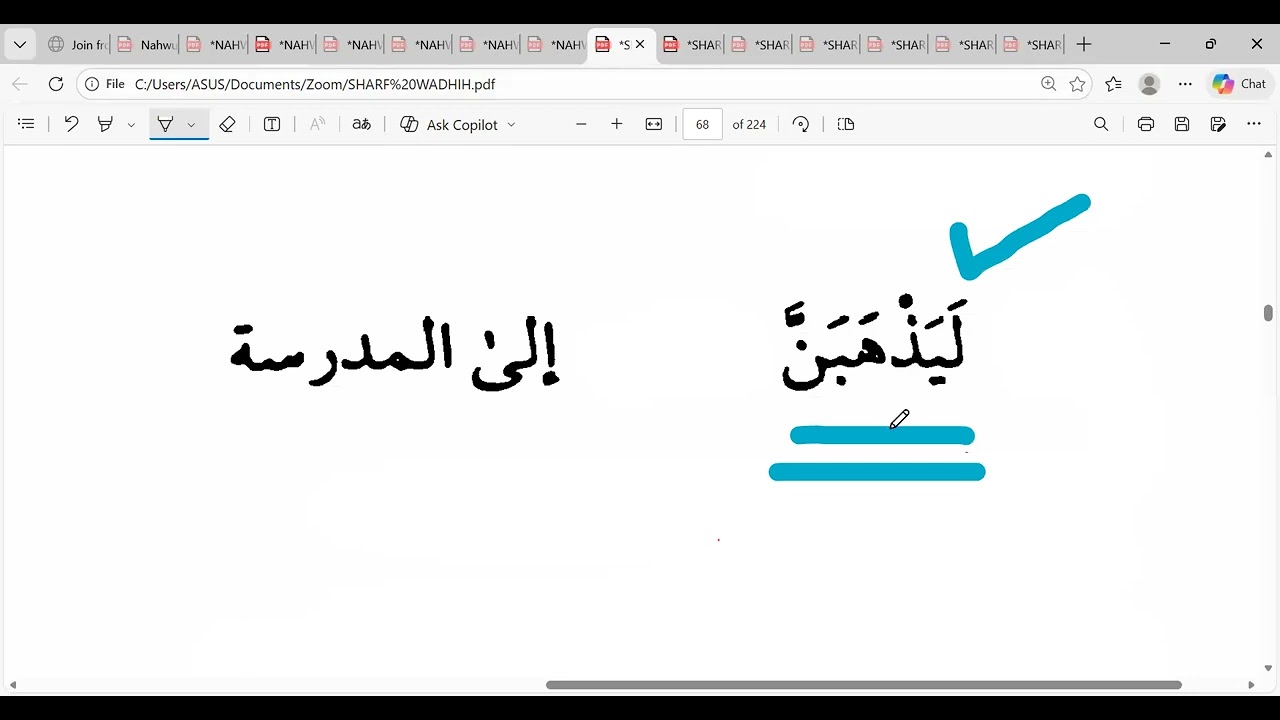Viewport: 1280px width, 720px height.
Task: Open PDF toolbar more options menu
Action: point(1254,124)
